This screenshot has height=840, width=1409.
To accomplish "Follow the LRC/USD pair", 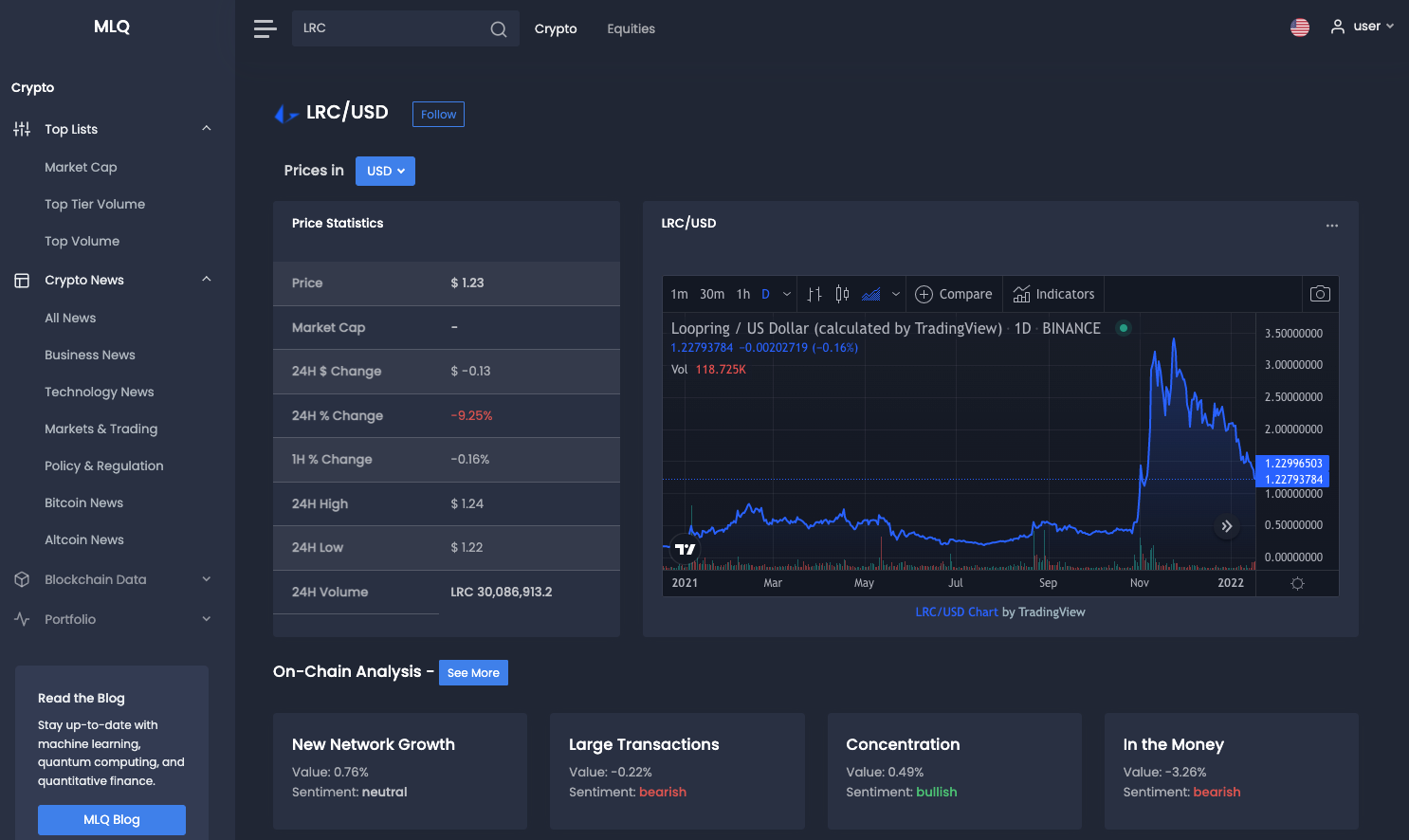I will [x=438, y=114].
